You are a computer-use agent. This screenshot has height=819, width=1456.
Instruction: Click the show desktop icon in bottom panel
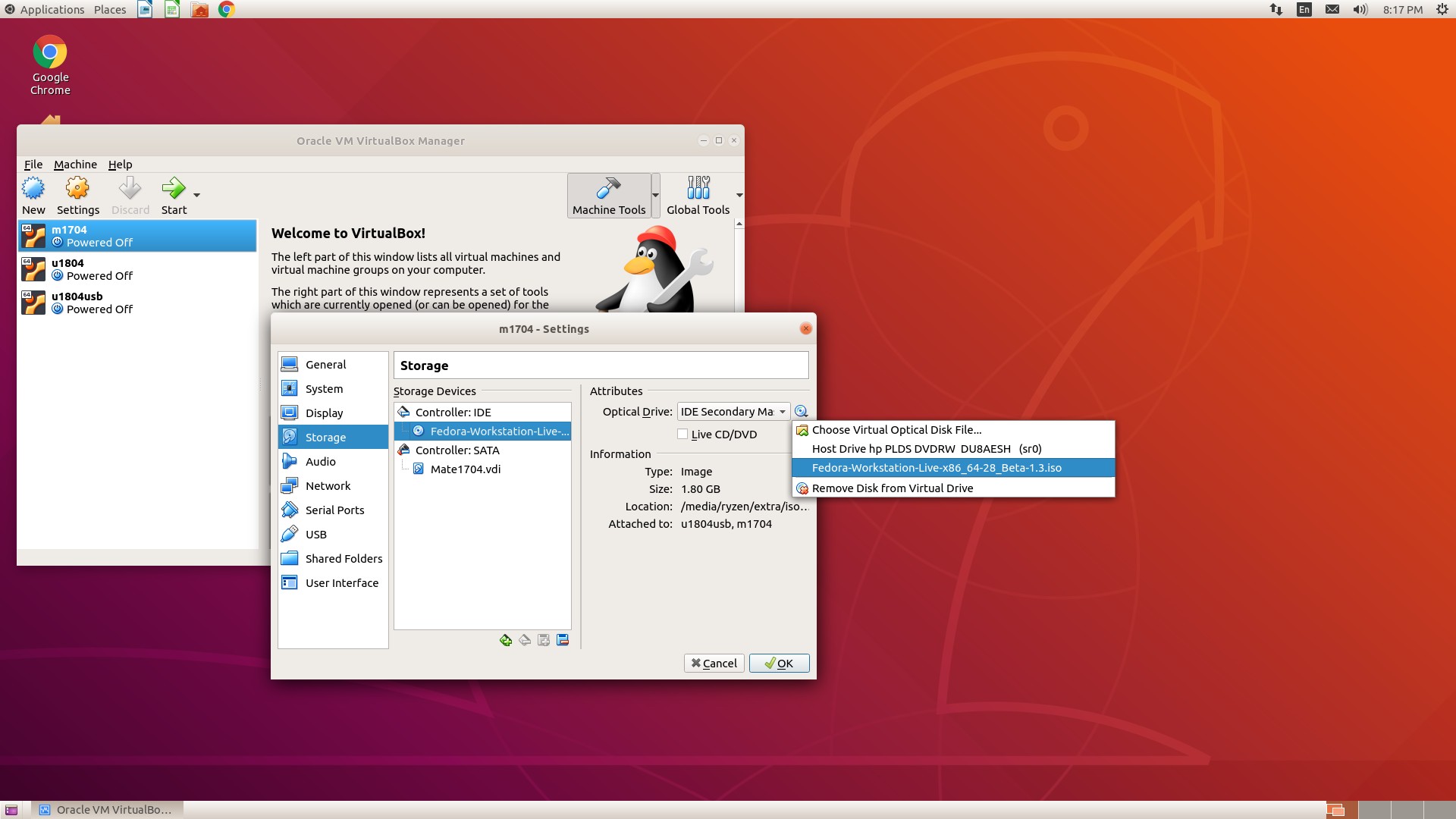pyautogui.click(x=11, y=810)
